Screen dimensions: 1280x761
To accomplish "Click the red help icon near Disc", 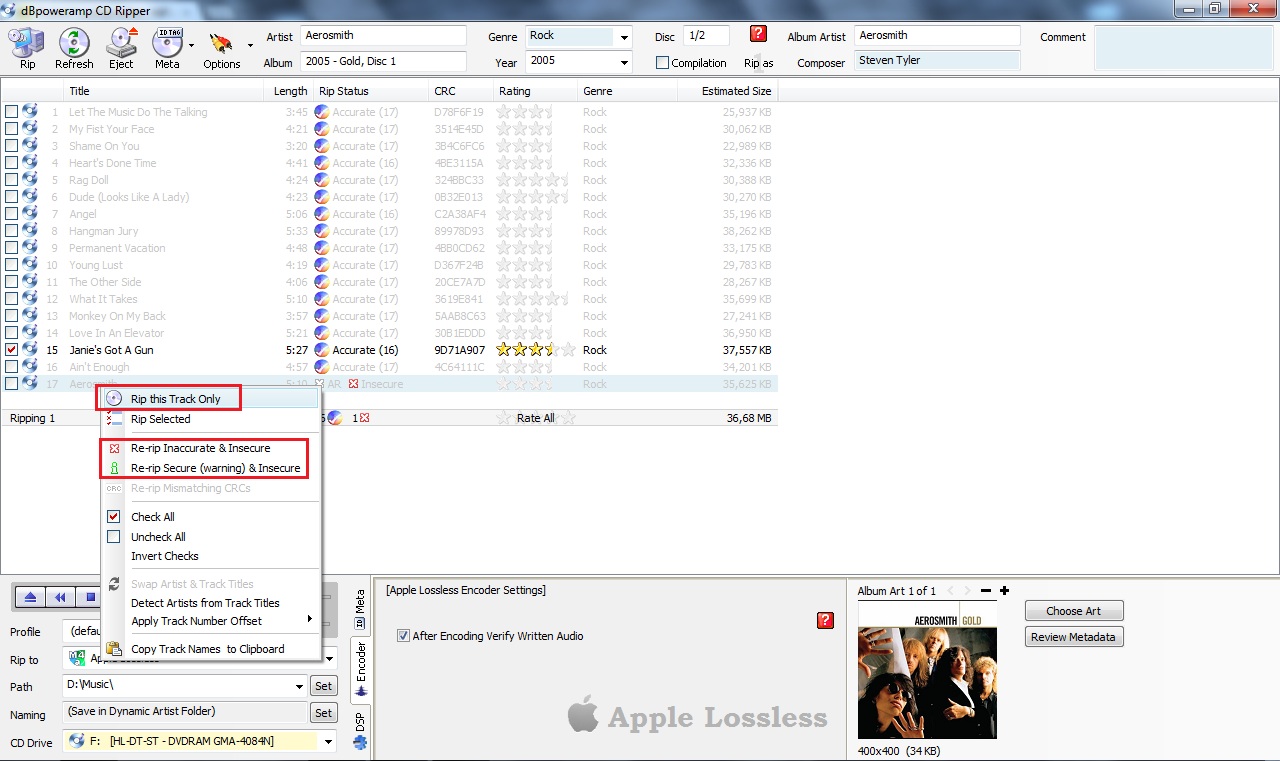I will [x=758, y=34].
